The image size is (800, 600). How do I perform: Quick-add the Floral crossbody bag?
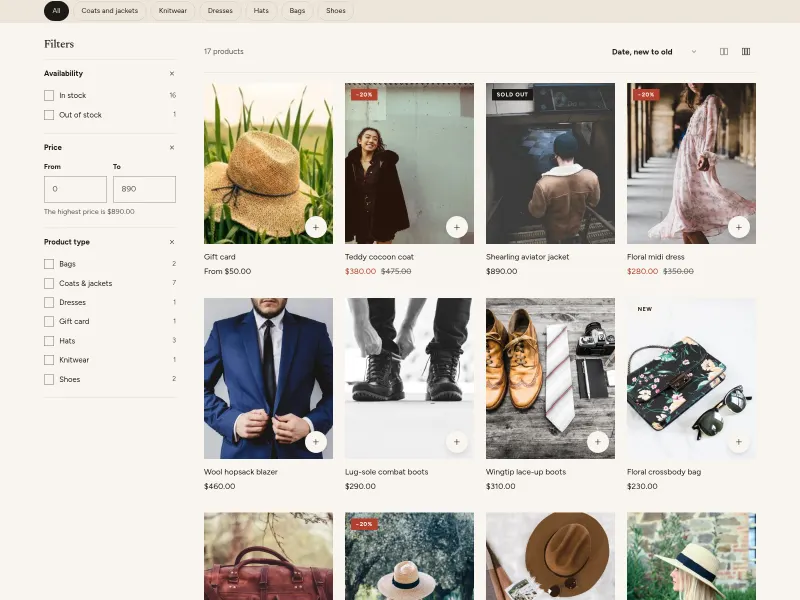pos(738,442)
